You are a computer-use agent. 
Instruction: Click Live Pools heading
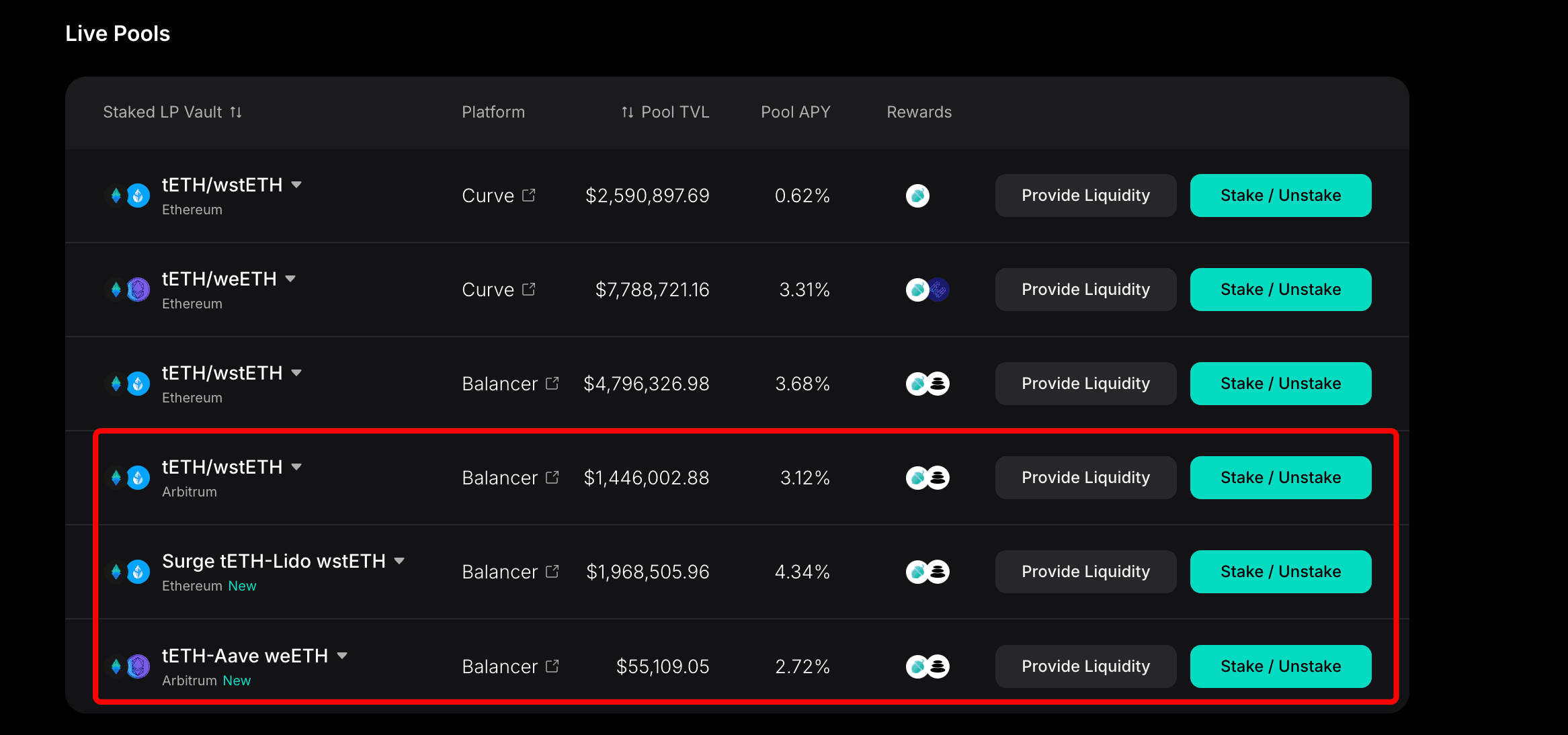pyautogui.click(x=118, y=34)
